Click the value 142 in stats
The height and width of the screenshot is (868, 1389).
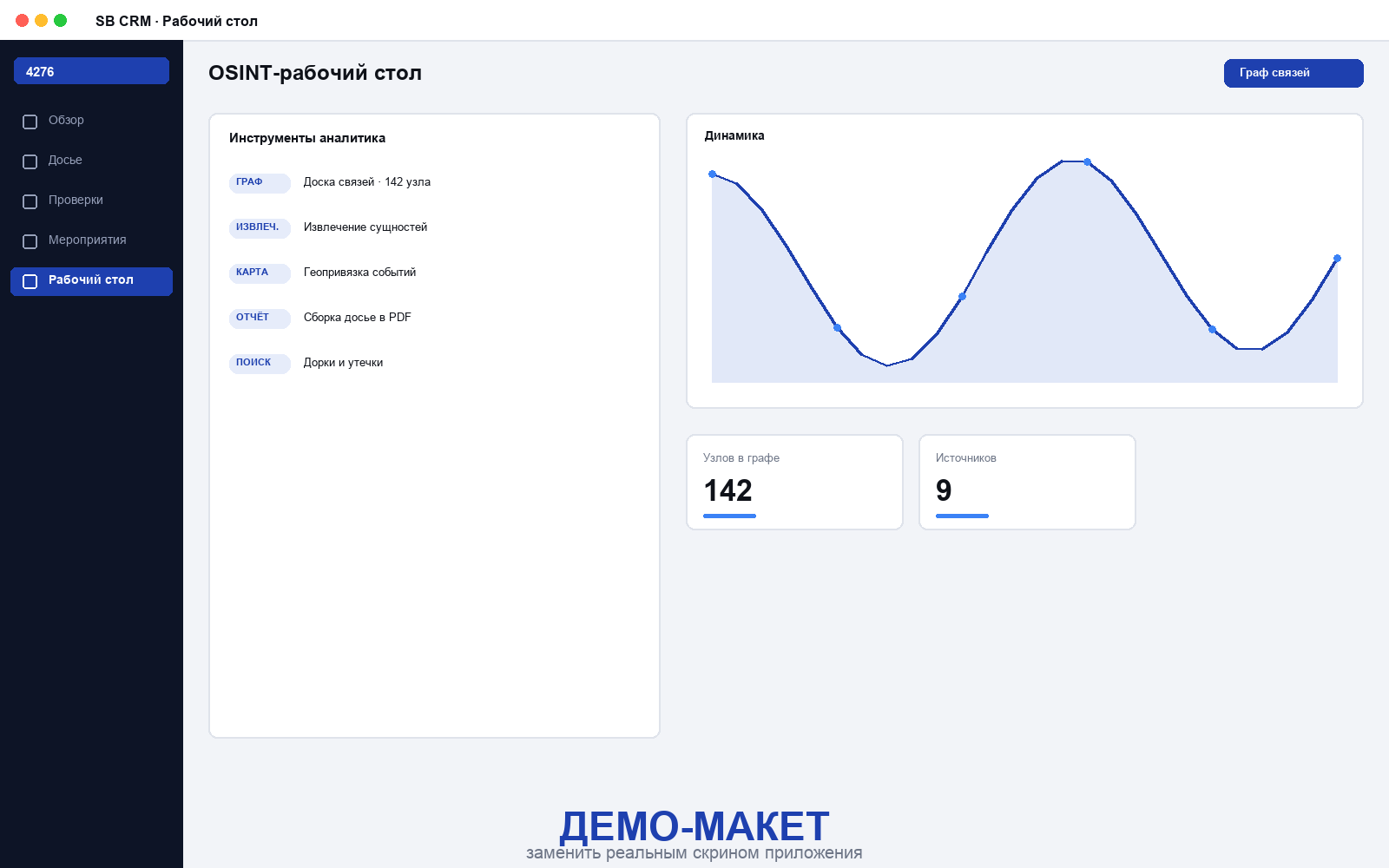tap(727, 491)
